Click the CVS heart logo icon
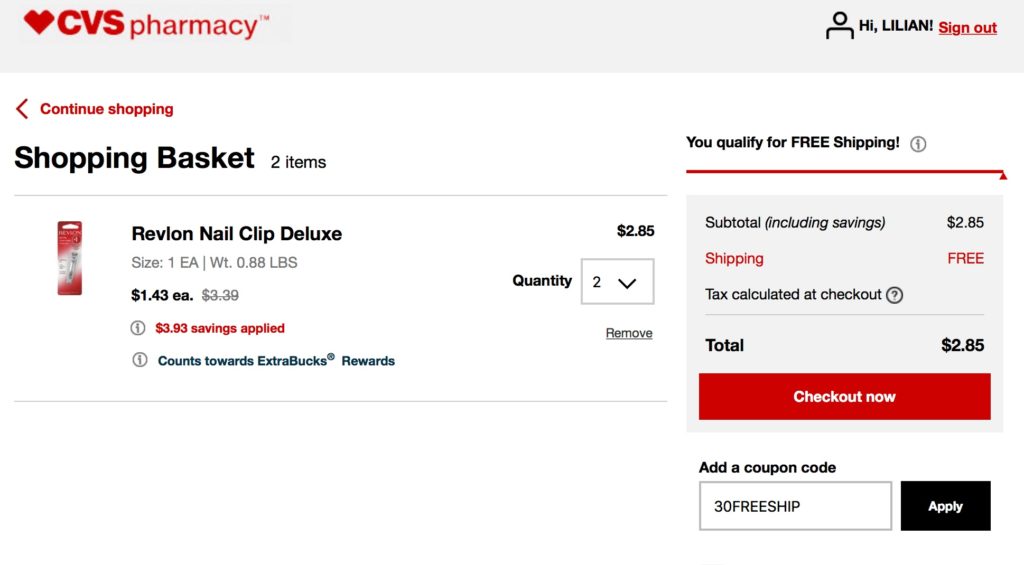This screenshot has height=565, width=1024. click(39, 22)
